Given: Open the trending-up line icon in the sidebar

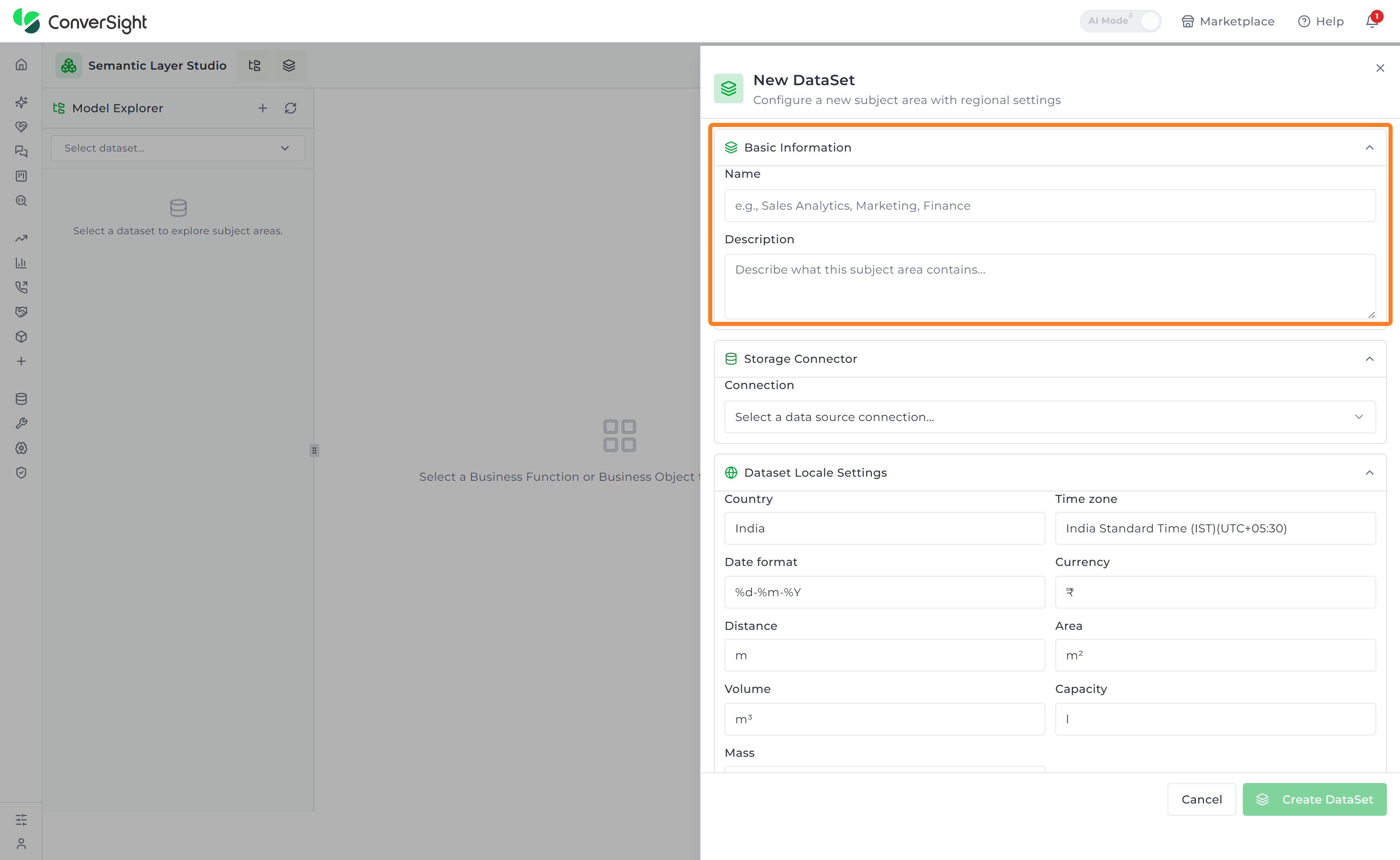Looking at the screenshot, I should 21,238.
